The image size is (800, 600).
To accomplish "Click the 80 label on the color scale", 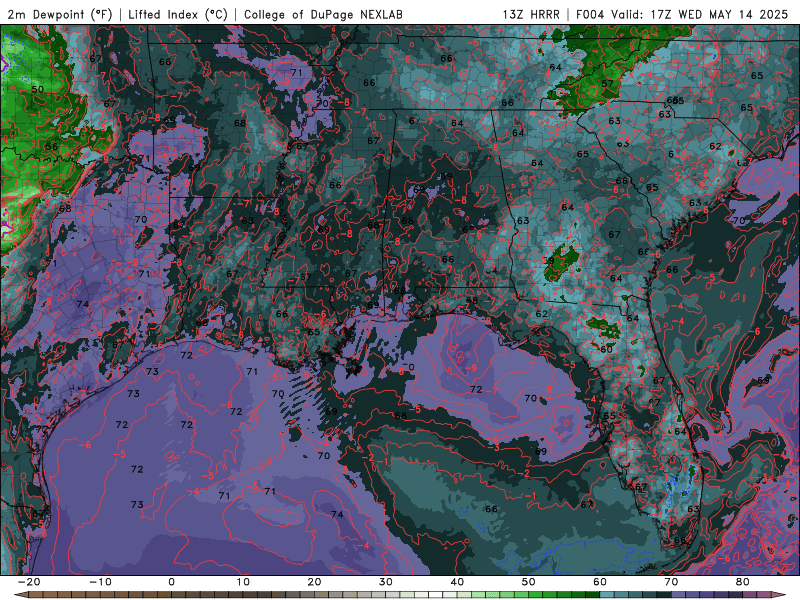I will click(743, 582).
